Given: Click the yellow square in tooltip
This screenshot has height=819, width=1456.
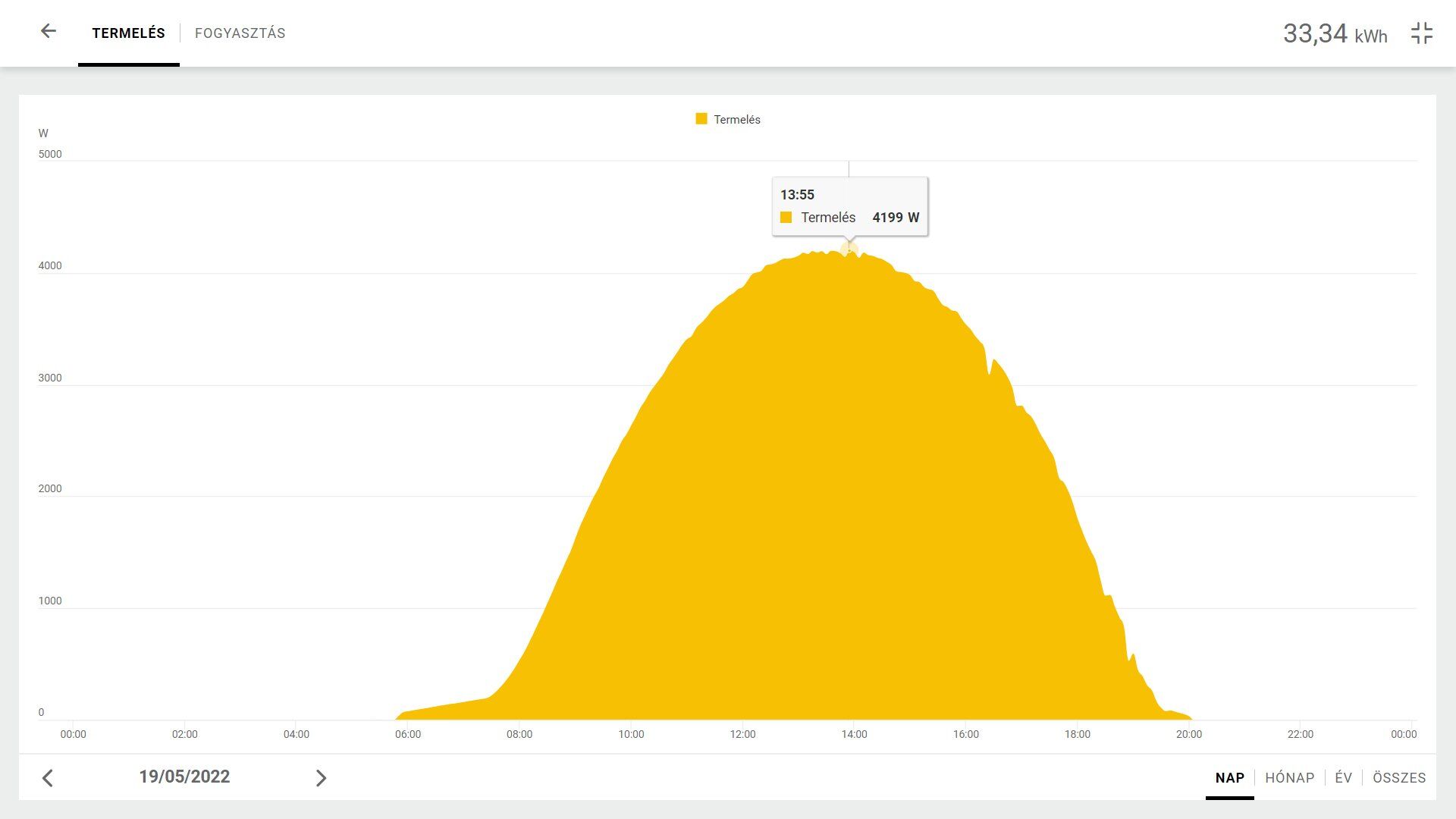Looking at the screenshot, I should click(x=786, y=218).
